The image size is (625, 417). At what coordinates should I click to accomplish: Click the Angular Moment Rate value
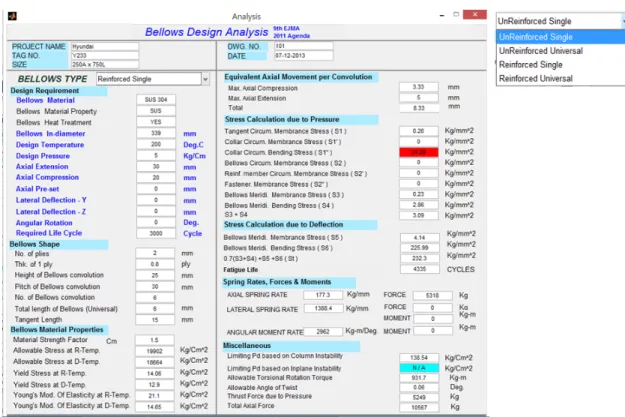pos(323,332)
